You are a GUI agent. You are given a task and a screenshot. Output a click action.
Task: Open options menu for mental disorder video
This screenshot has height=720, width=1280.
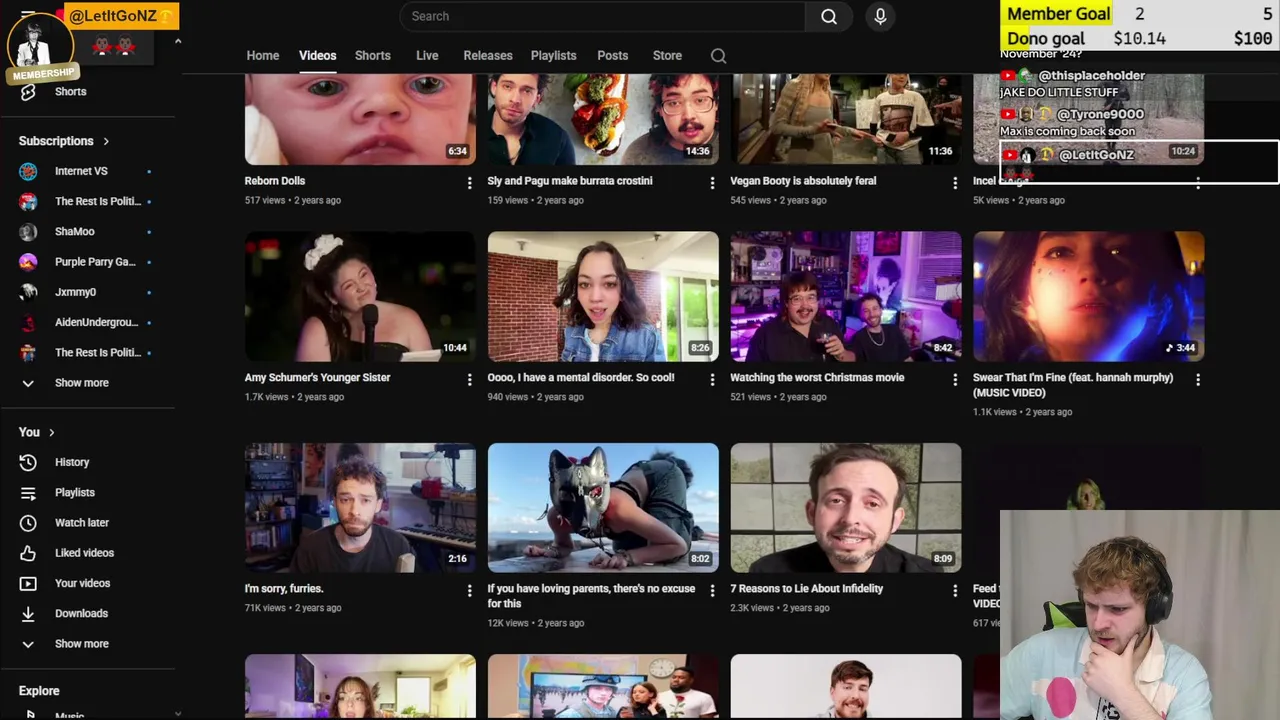click(712, 380)
